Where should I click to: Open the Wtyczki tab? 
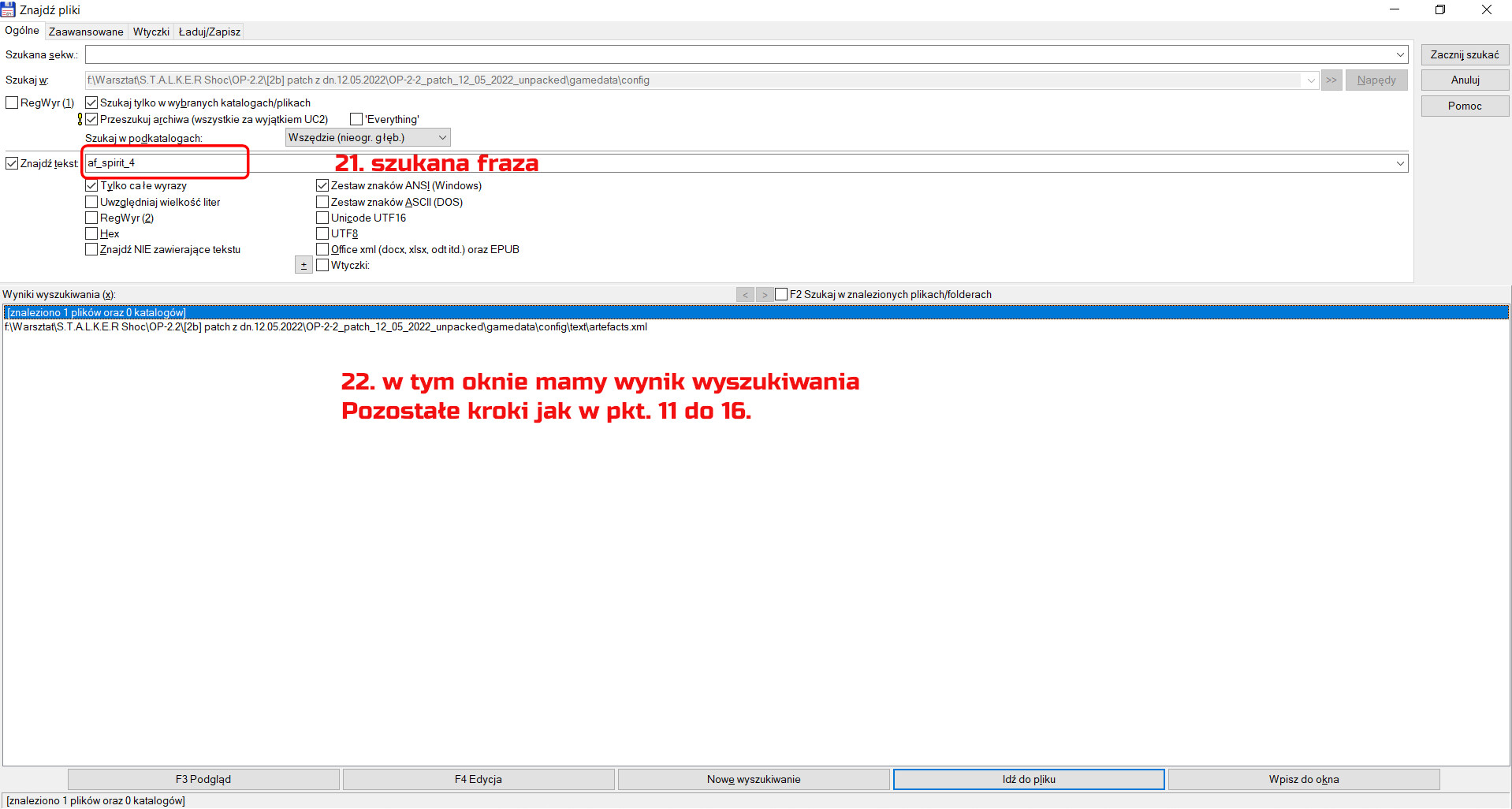(151, 32)
